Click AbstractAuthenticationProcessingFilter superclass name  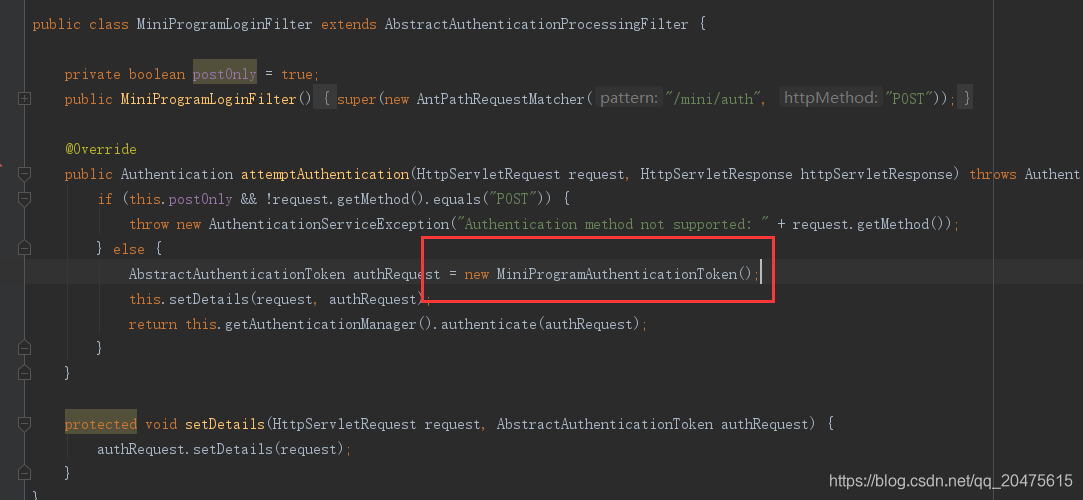pyautogui.click(x=537, y=24)
